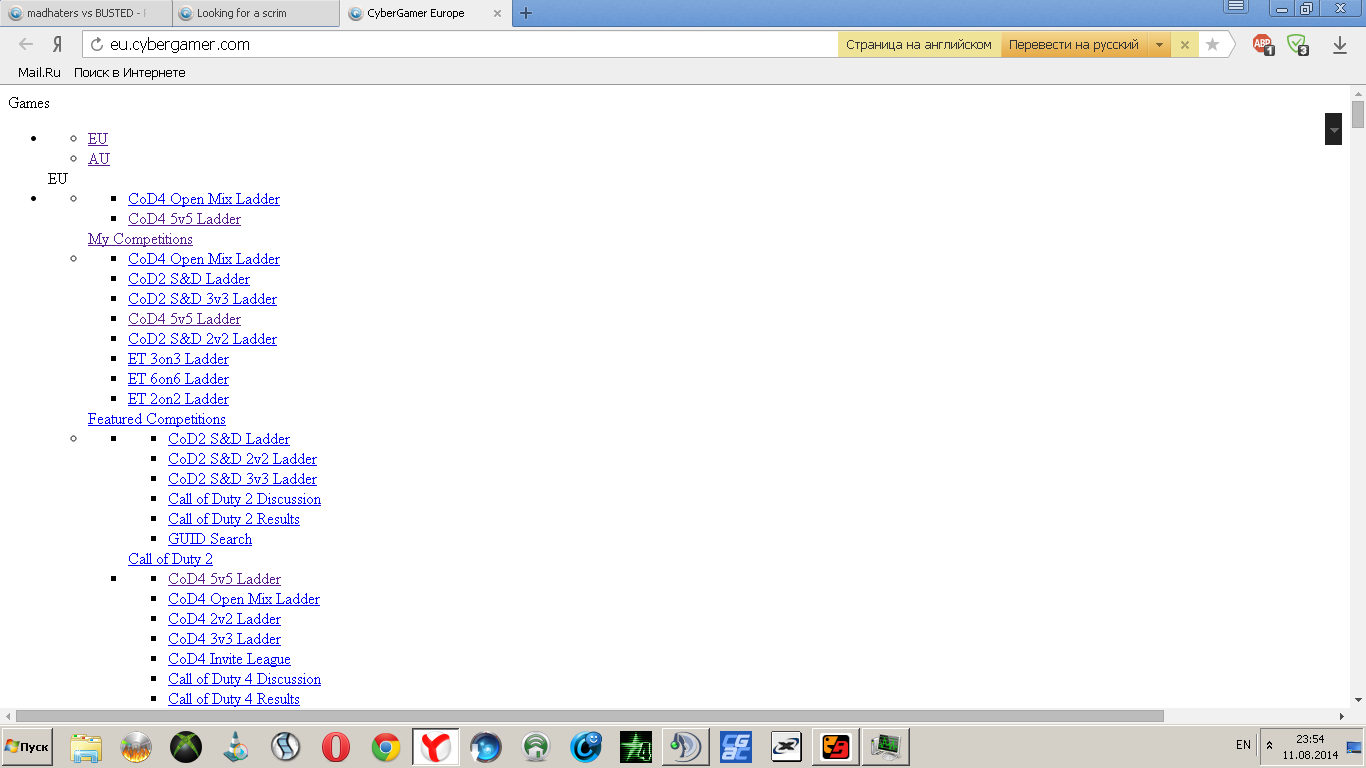The width and height of the screenshot is (1366, 768).
Task: Open the 'ET 3on3 Ladder' link
Action: click(x=178, y=359)
